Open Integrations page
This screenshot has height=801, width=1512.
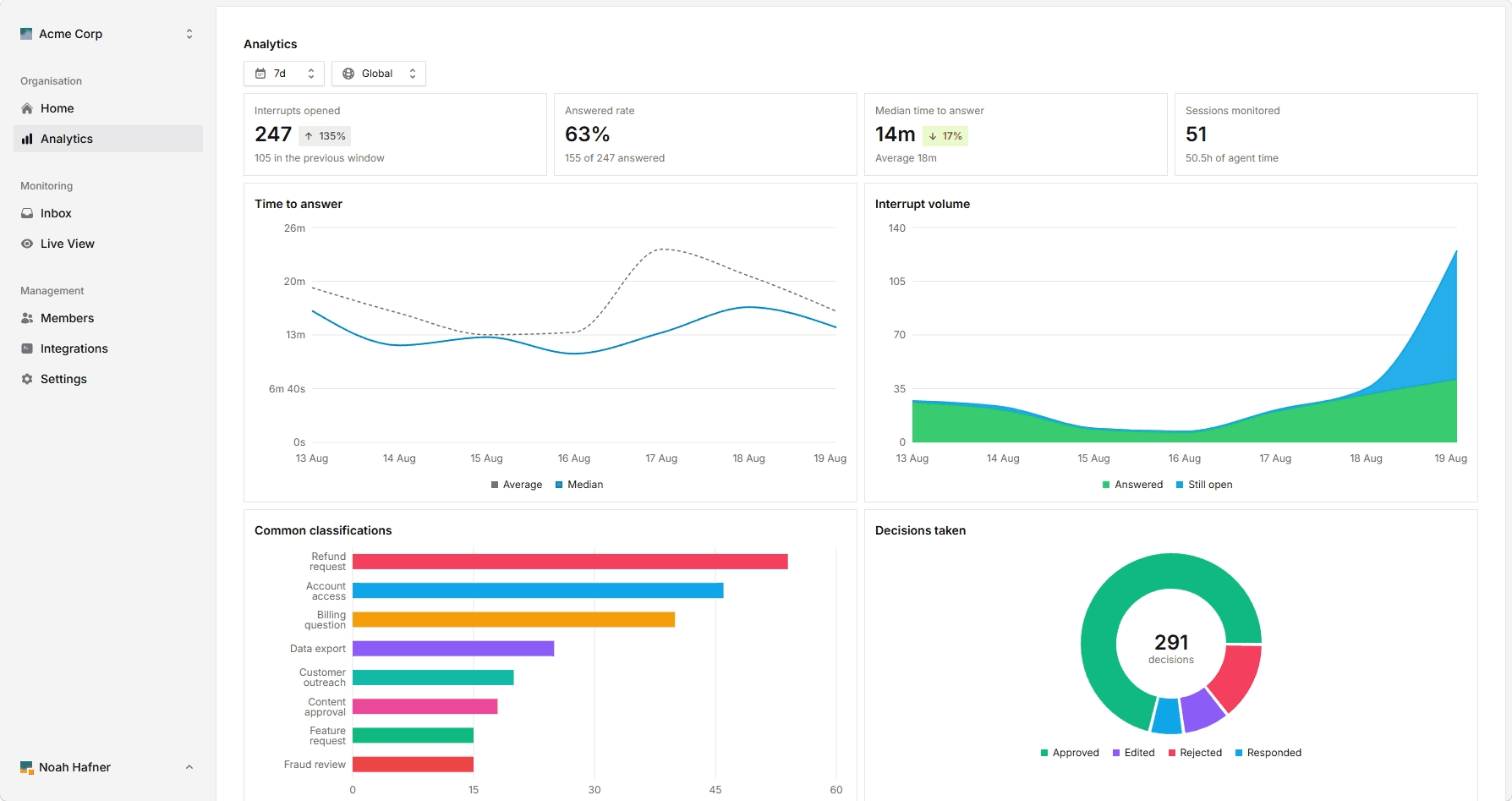108,348
